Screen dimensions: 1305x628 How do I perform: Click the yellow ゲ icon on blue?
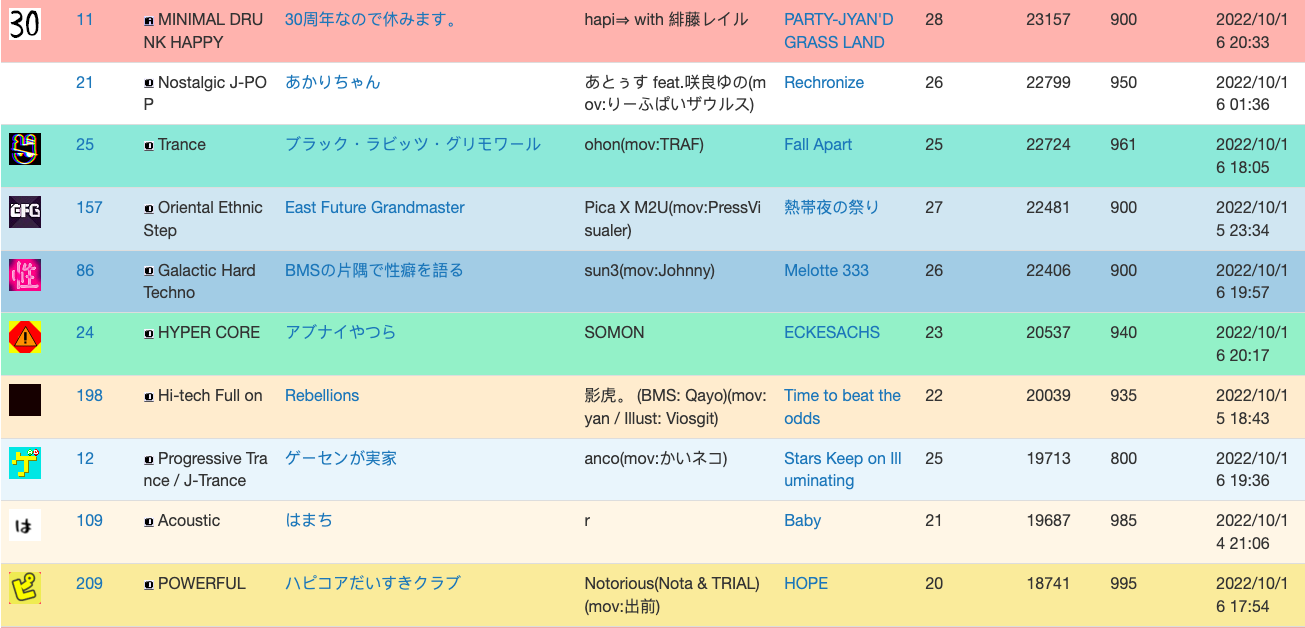(x=25, y=462)
